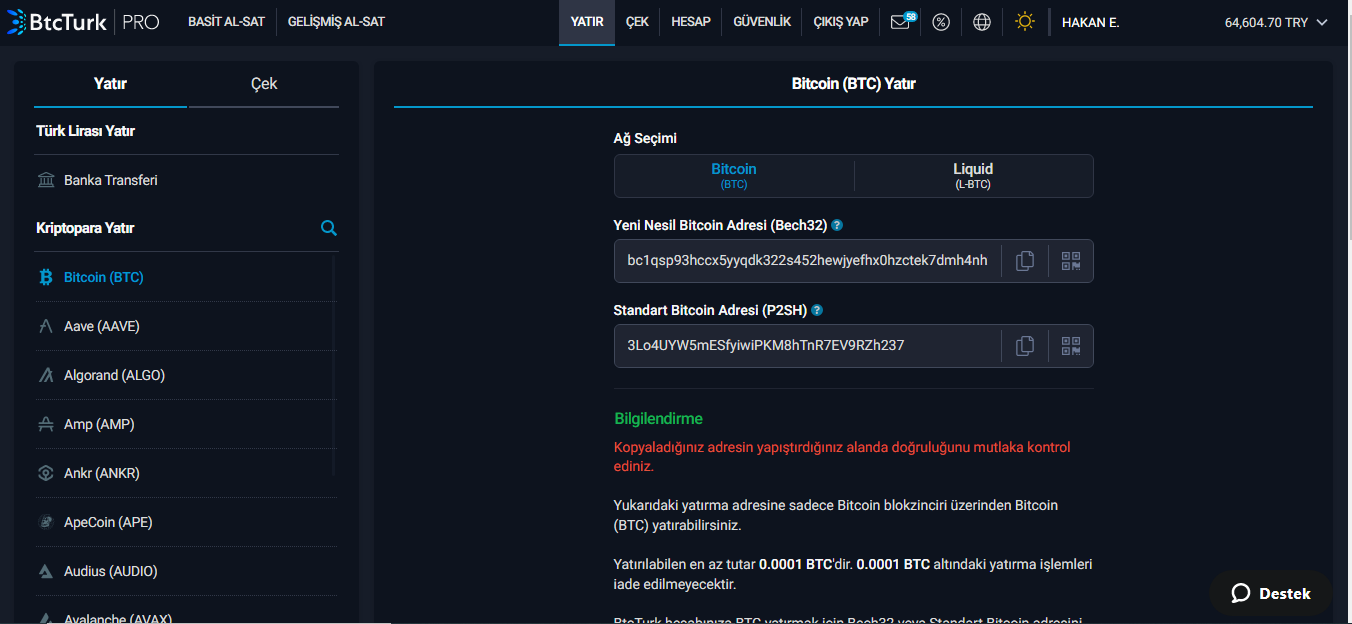Screen dimensions: 1352x624
Task: Open the GÜVENLİK menu item
Action: tap(762, 22)
